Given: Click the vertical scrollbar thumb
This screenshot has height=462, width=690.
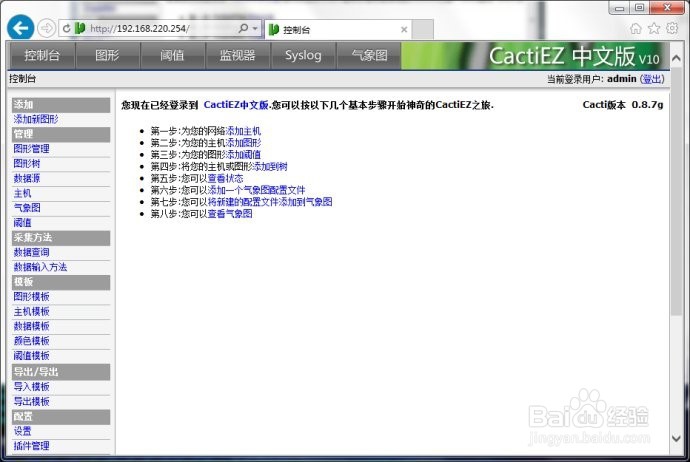Looking at the screenshot, I should click(676, 191).
